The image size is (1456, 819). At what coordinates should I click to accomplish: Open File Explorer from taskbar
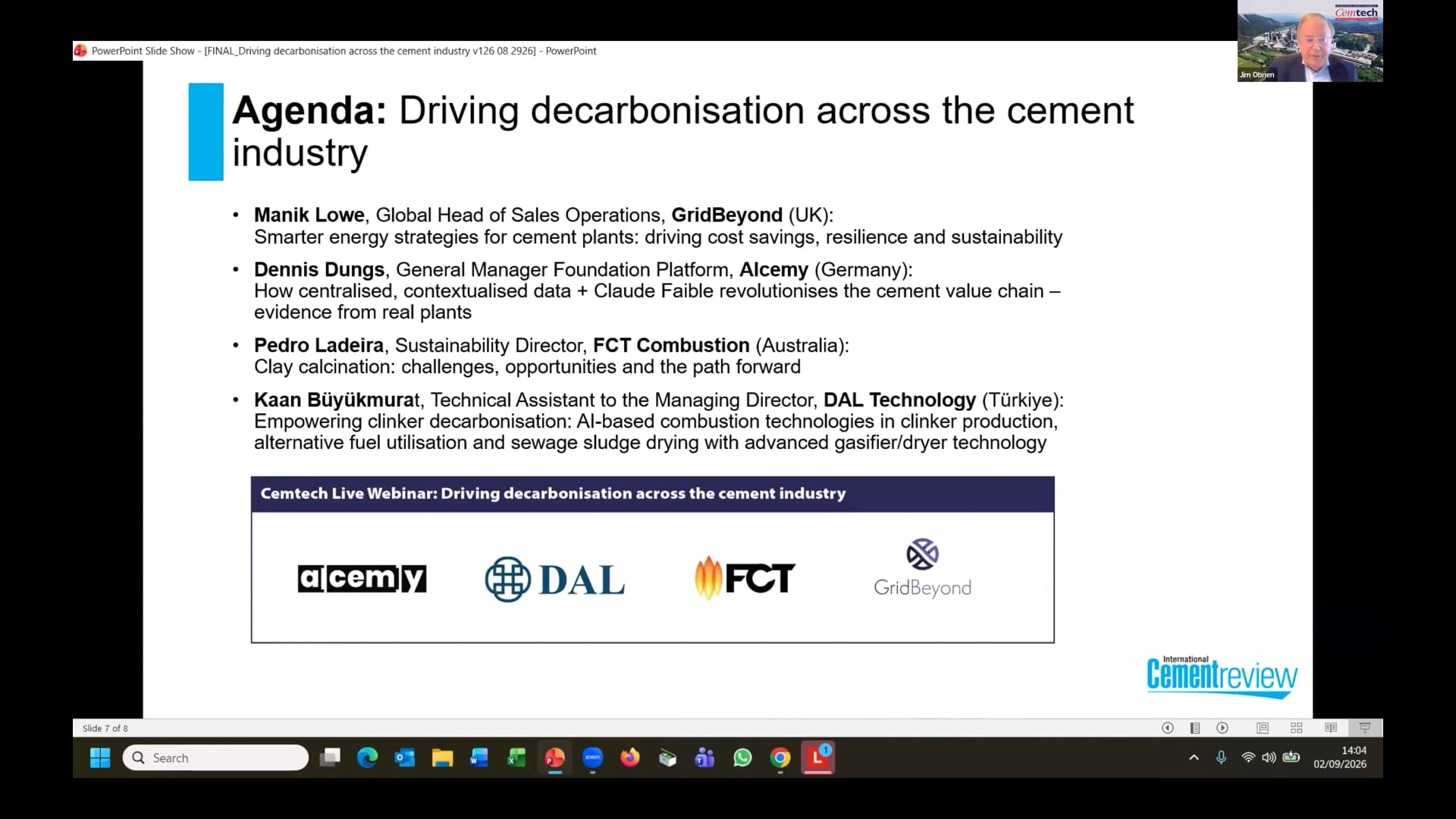pos(442,758)
